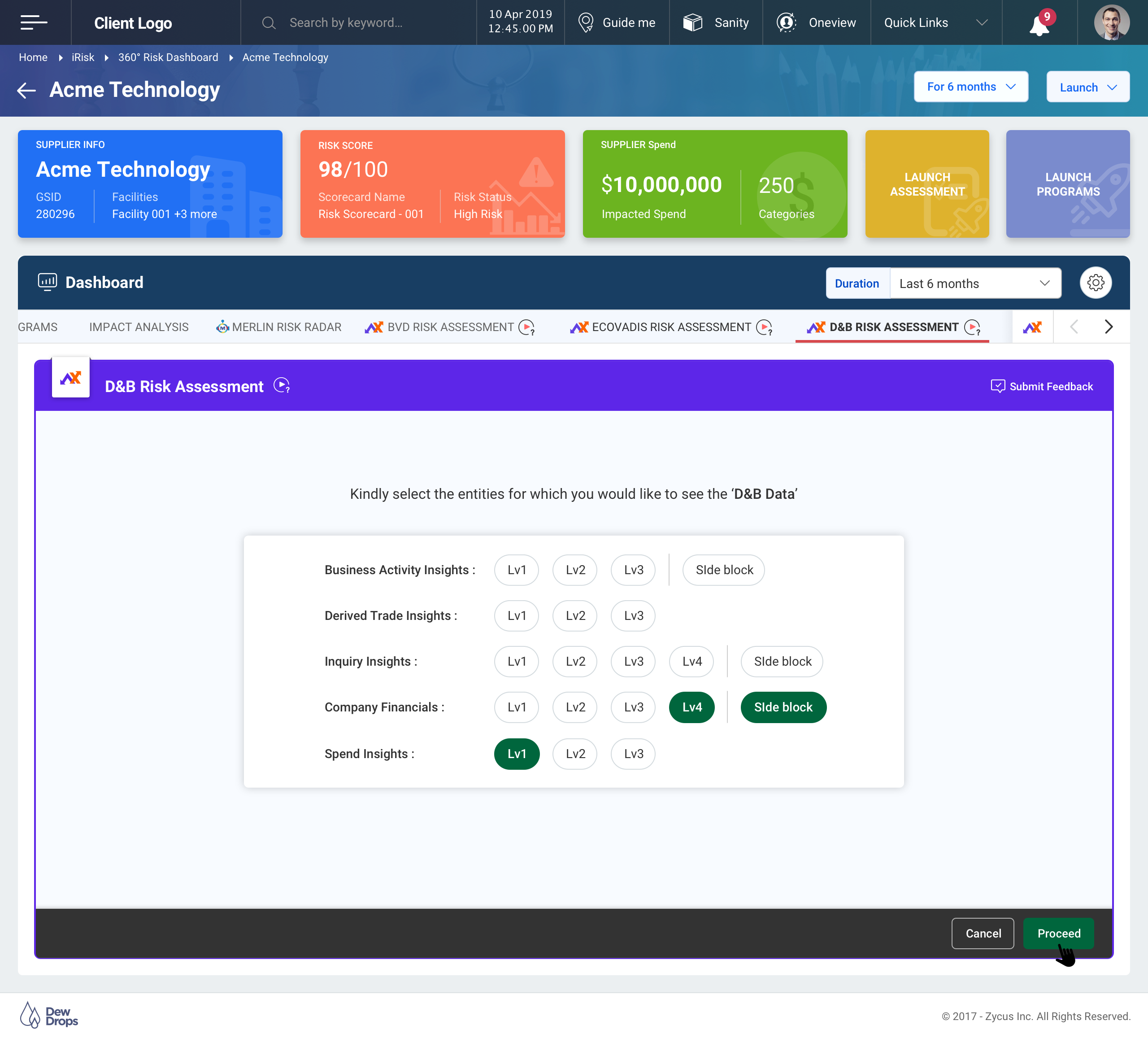Open the Launch dropdown

click(1087, 87)
